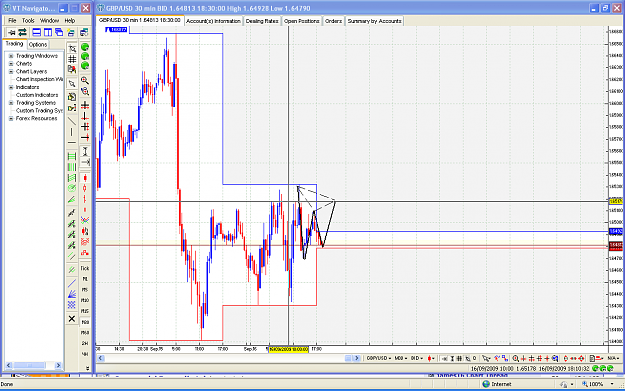Cascade windows using the toolbar icon
Screen dimensions: 625x391
tap(59, 32)
